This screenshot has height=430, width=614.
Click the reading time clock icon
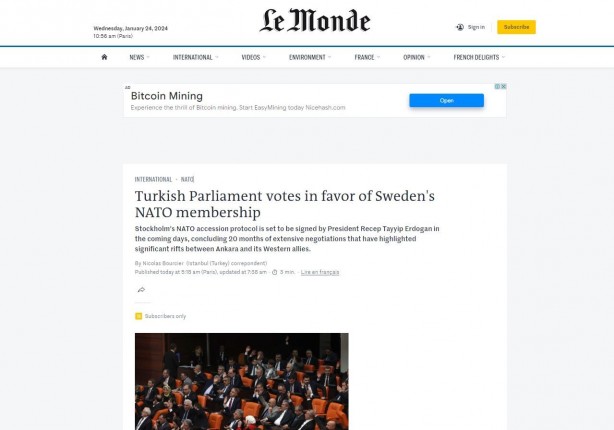274,272
